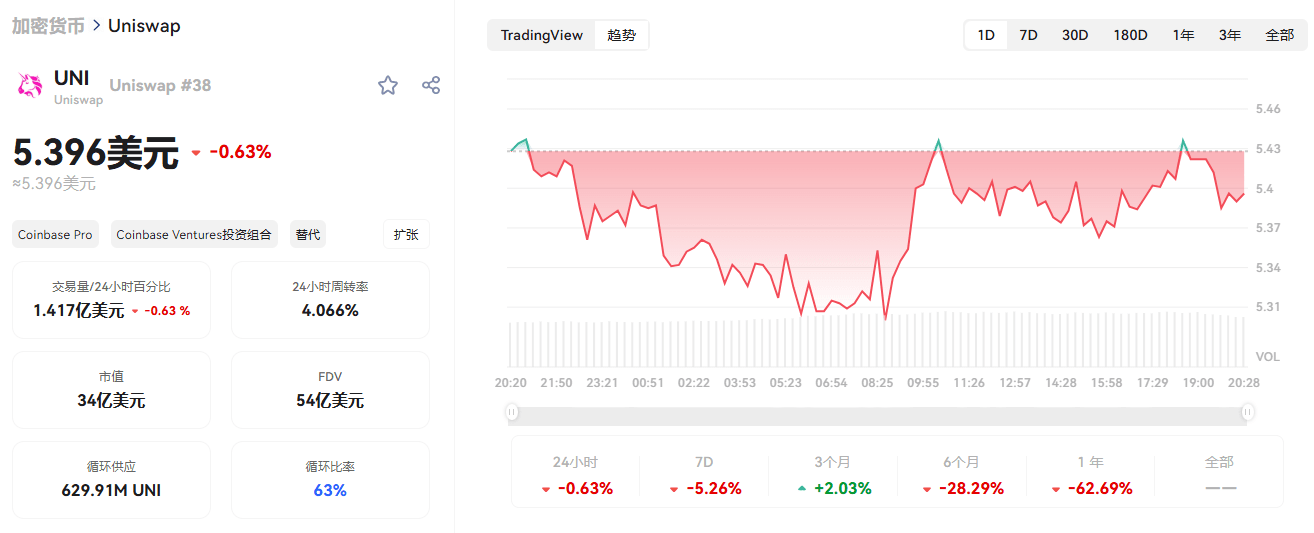The image size is (1314, 533).
Task: Select the 1年 time range tab
Action: pos(1184,35)
